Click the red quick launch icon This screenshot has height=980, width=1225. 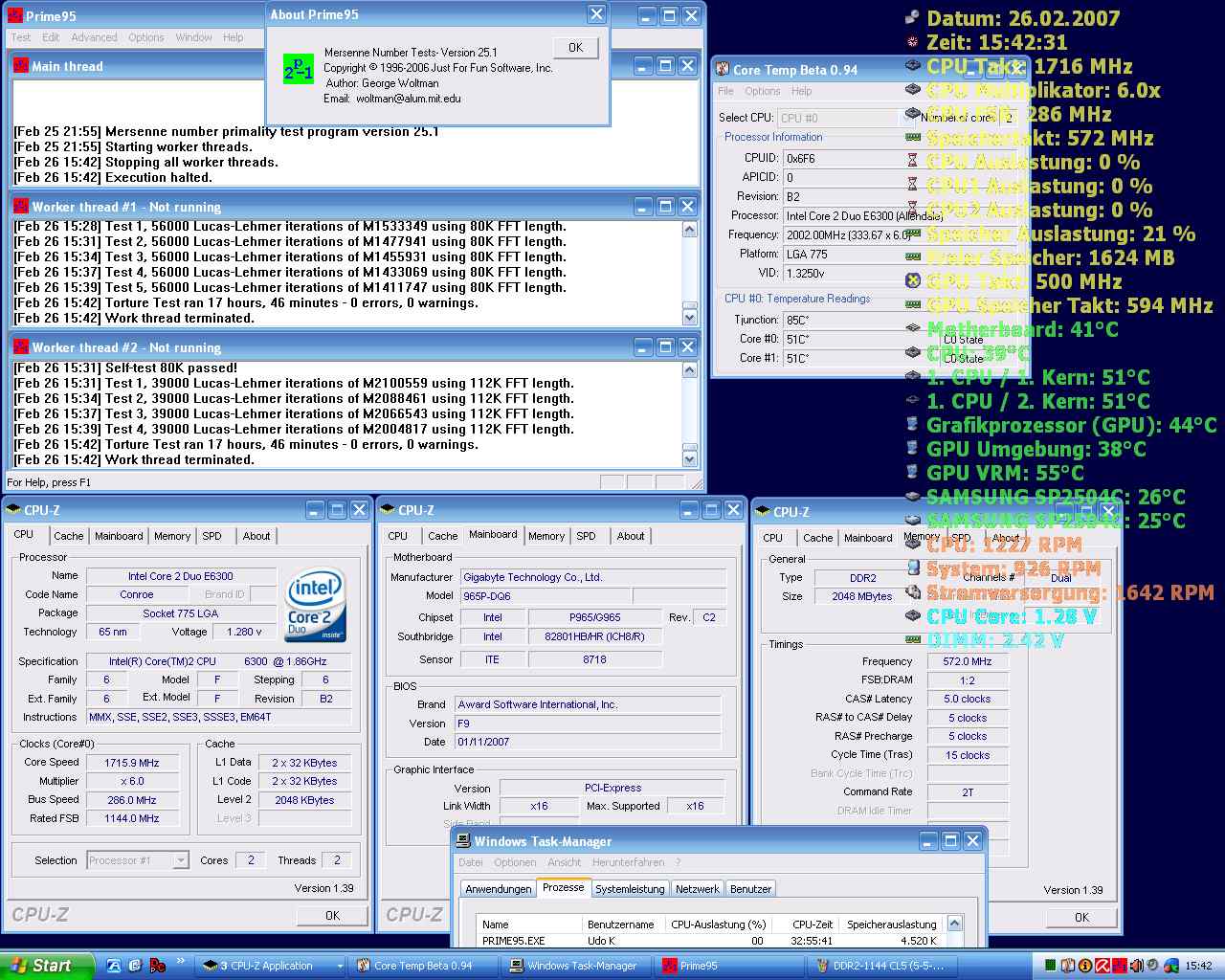click(x=158, y=966)
